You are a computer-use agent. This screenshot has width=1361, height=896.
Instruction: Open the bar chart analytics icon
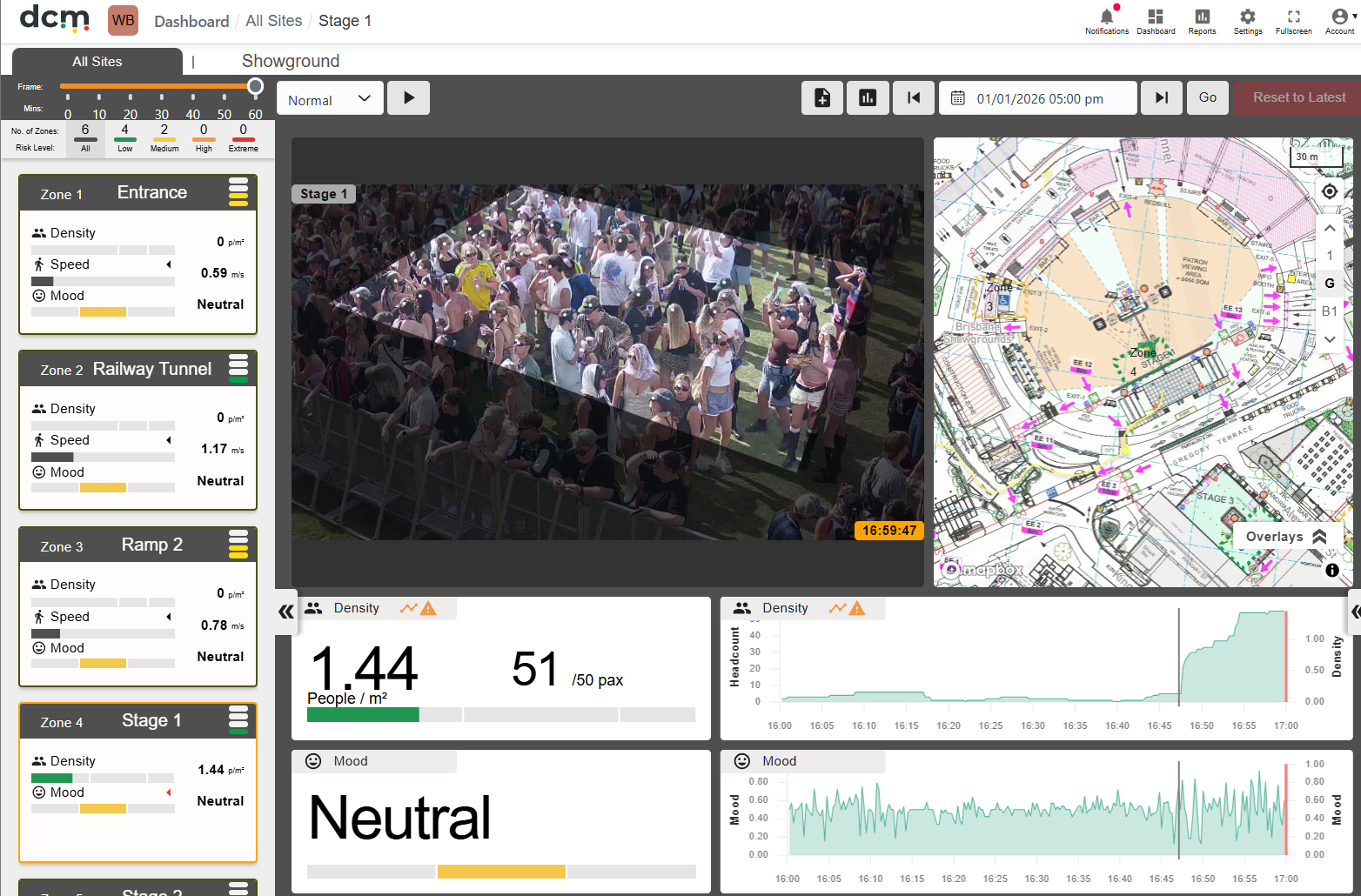coord(868,97)
